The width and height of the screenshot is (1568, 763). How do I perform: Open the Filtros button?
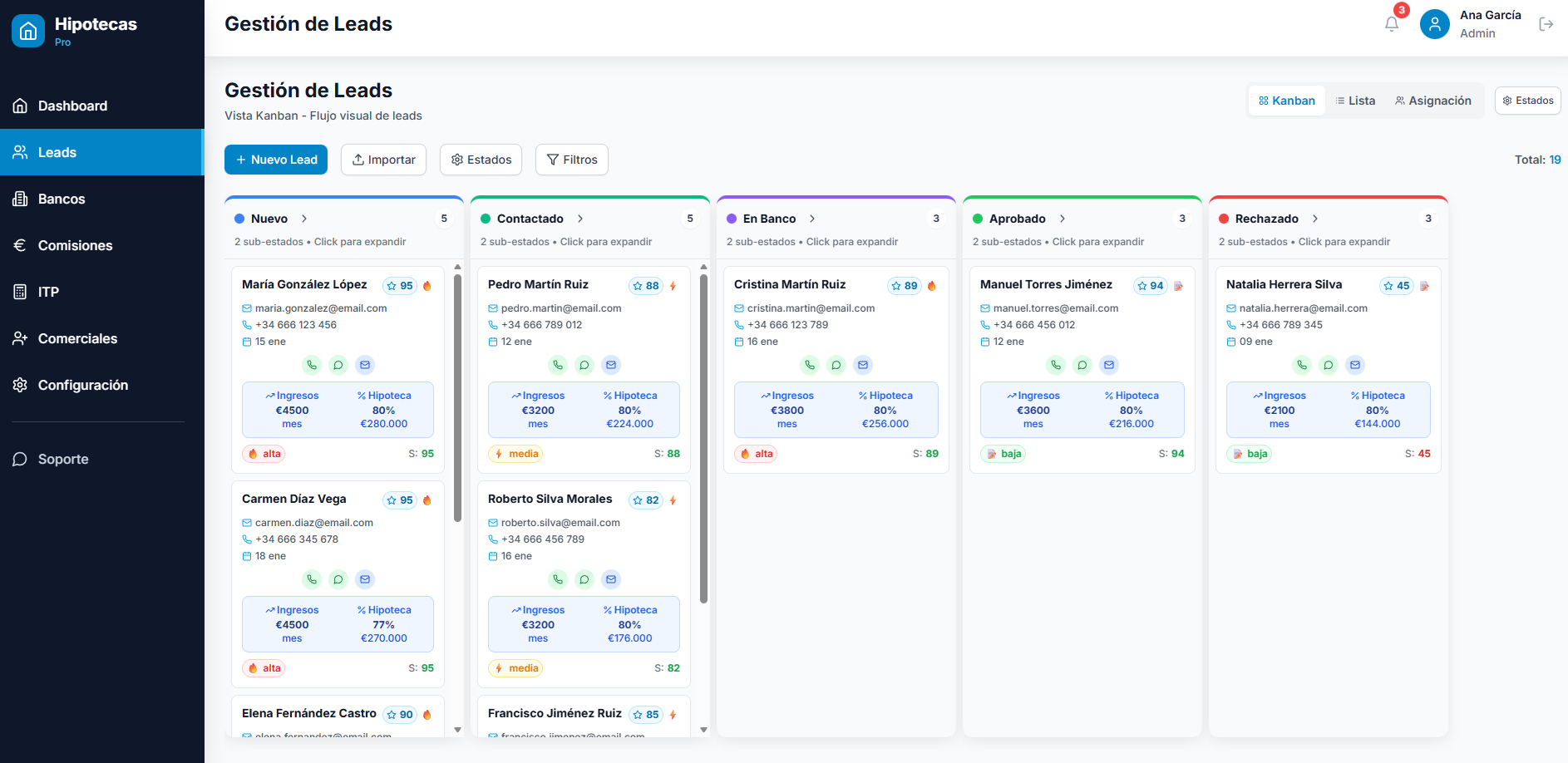coord(572,160)
